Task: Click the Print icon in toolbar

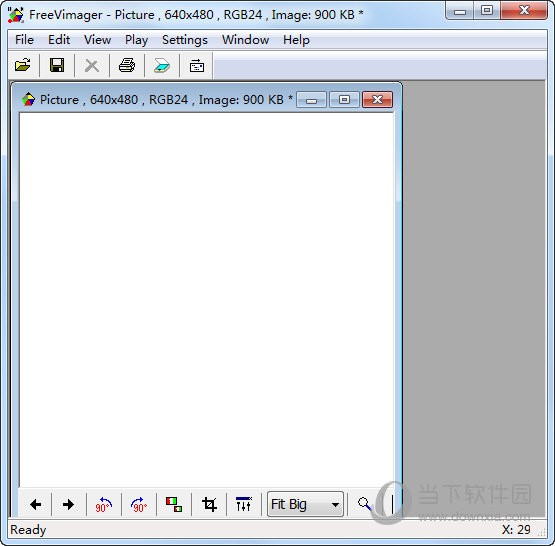Action: tap(127, 65)
